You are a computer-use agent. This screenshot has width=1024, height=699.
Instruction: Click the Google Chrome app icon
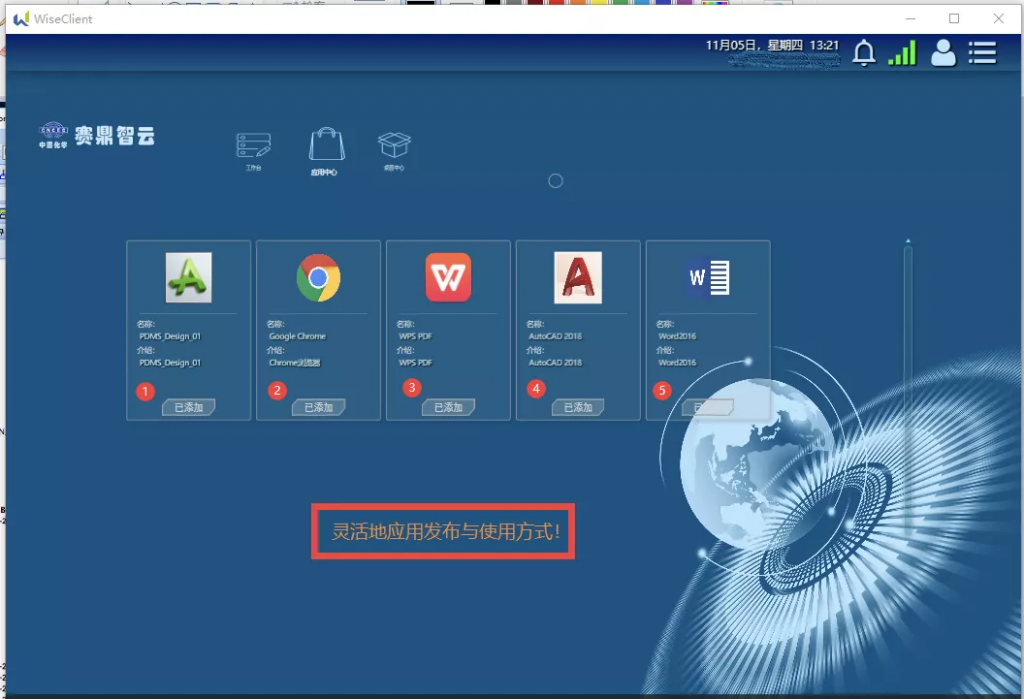click(x=318, y=278)
